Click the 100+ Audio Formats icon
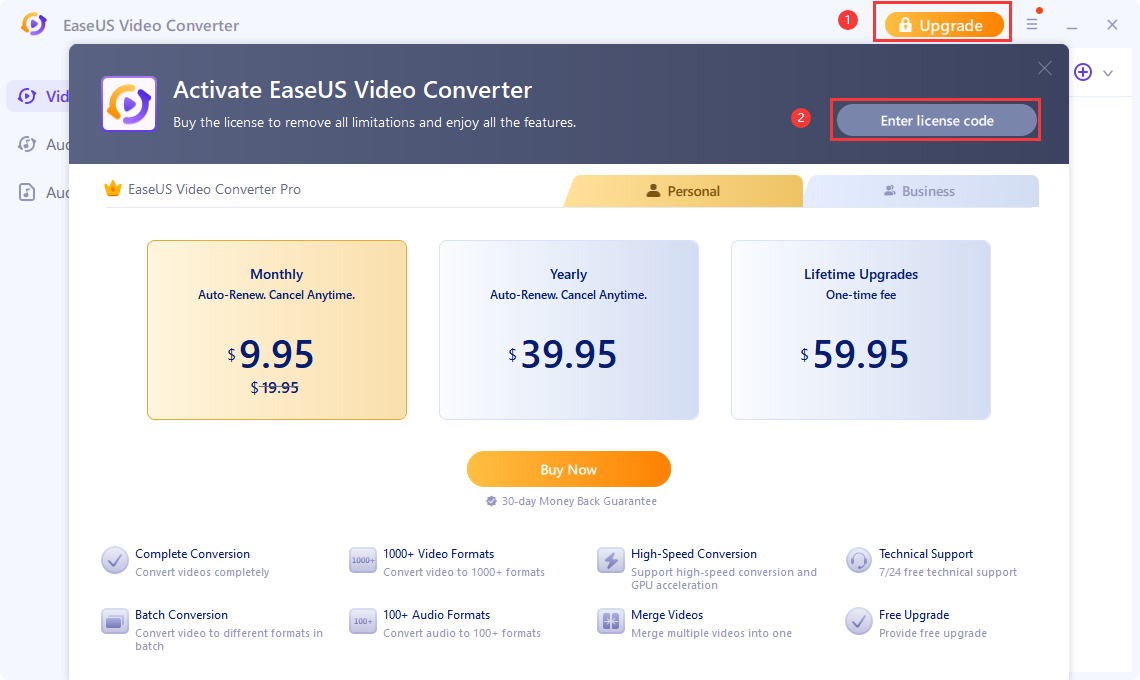The width and height of the screenshot is (1140, 680). tap(363, 622)
